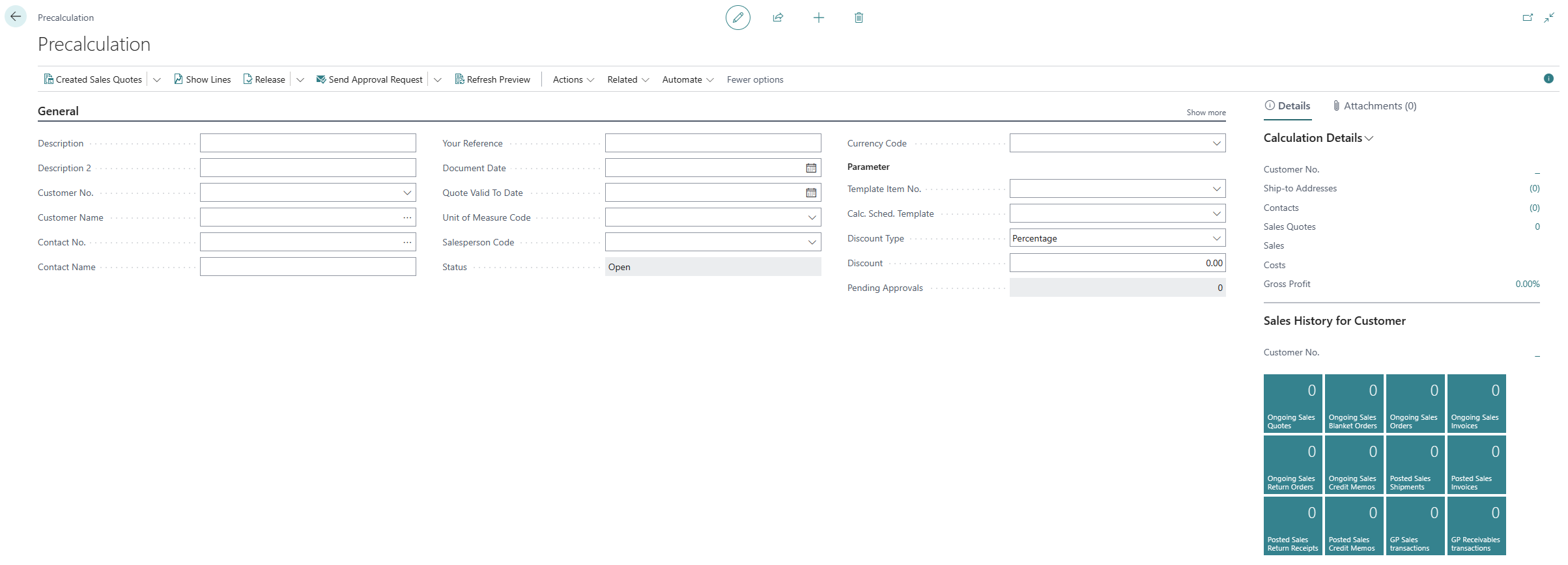Click the back arrow icon
1568x565 pixels.
(x=16, y=17)
